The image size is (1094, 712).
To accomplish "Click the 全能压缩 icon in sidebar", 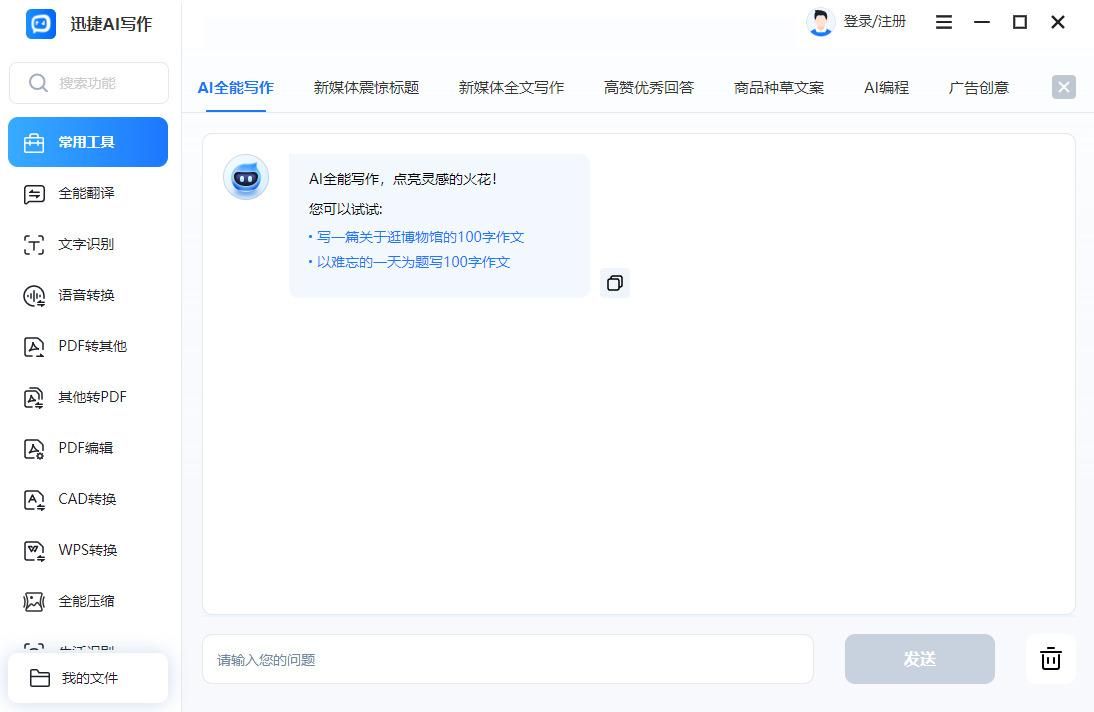I will coord(34,601).
